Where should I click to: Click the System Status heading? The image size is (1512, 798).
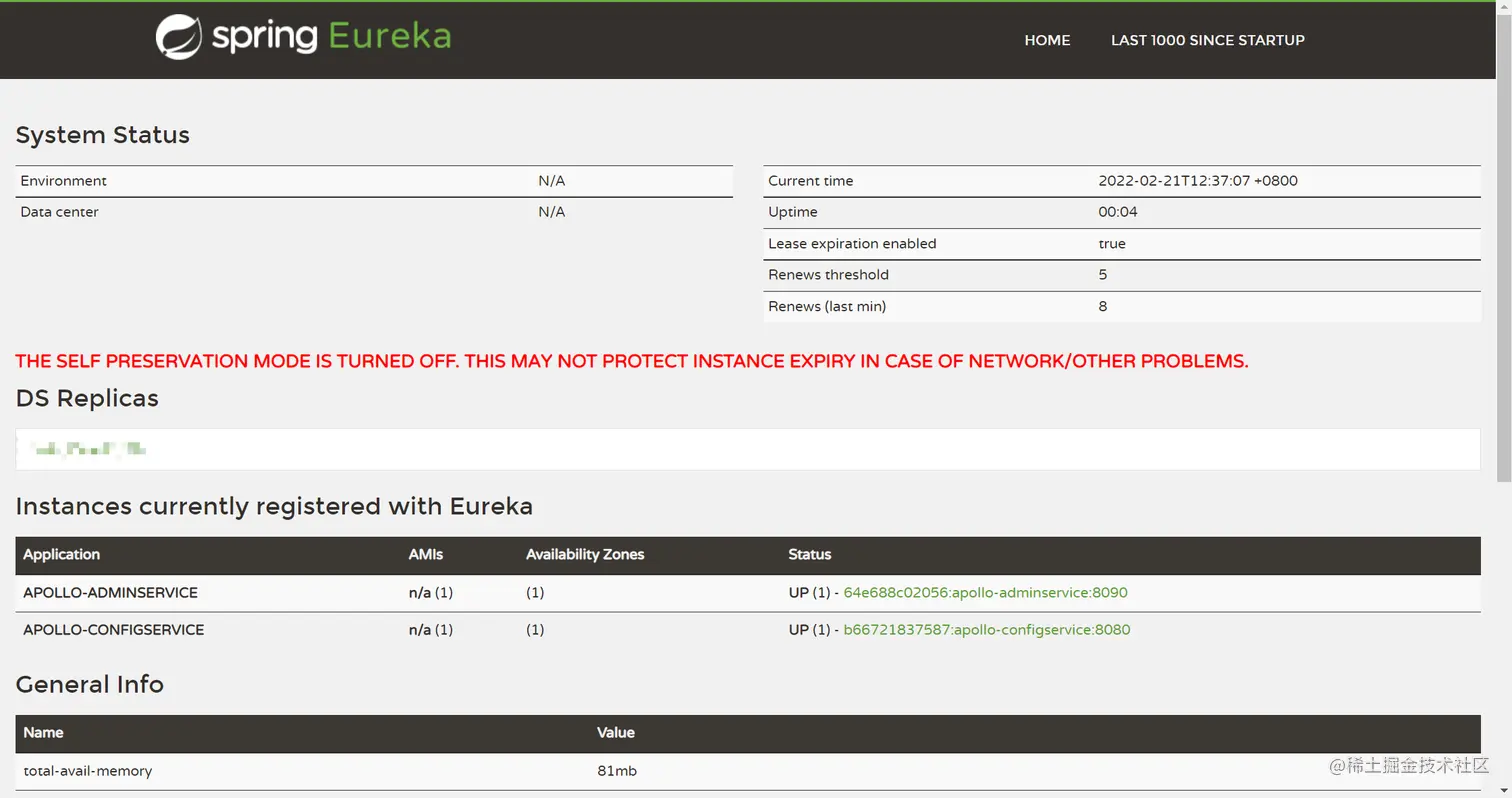click(102, 135)
